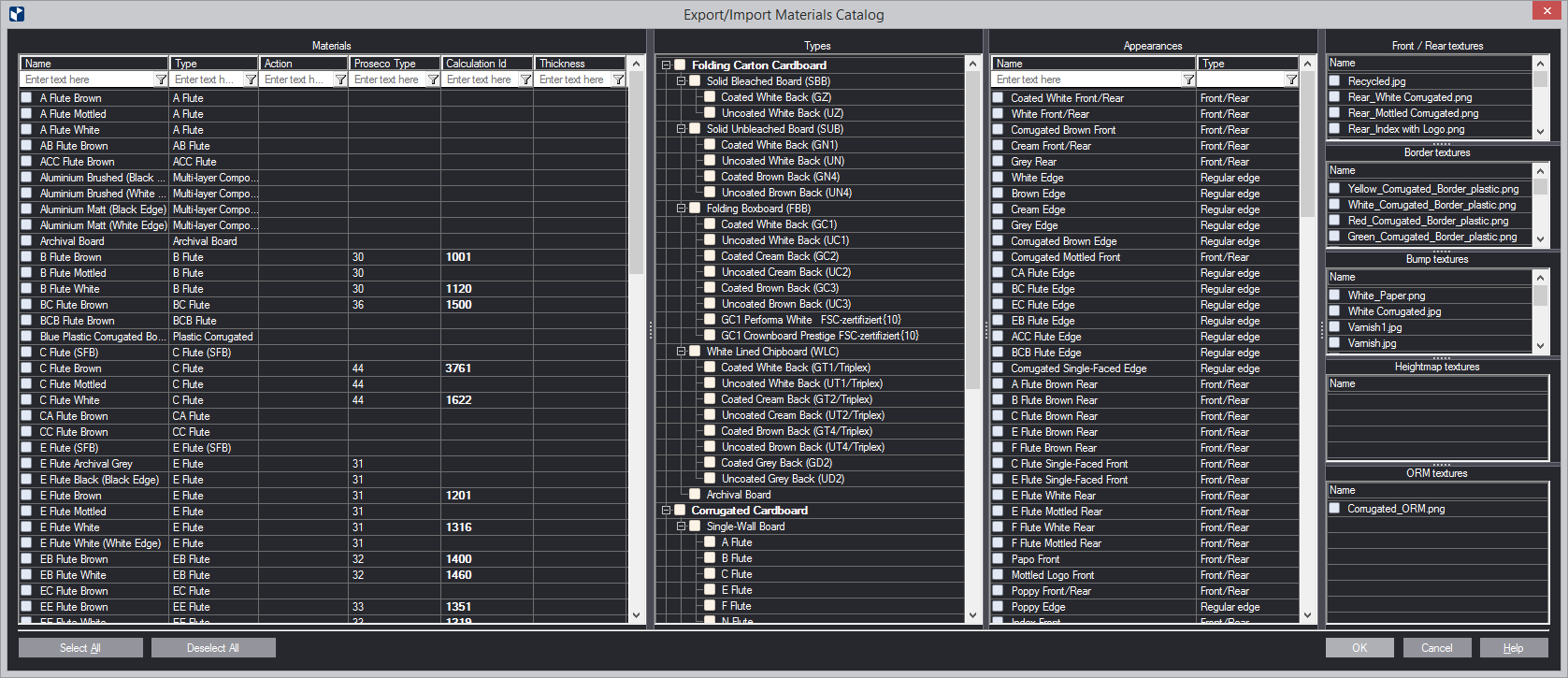Click the Appearances Name filter text field
Screen dimensions: 1568x678
1086,79
